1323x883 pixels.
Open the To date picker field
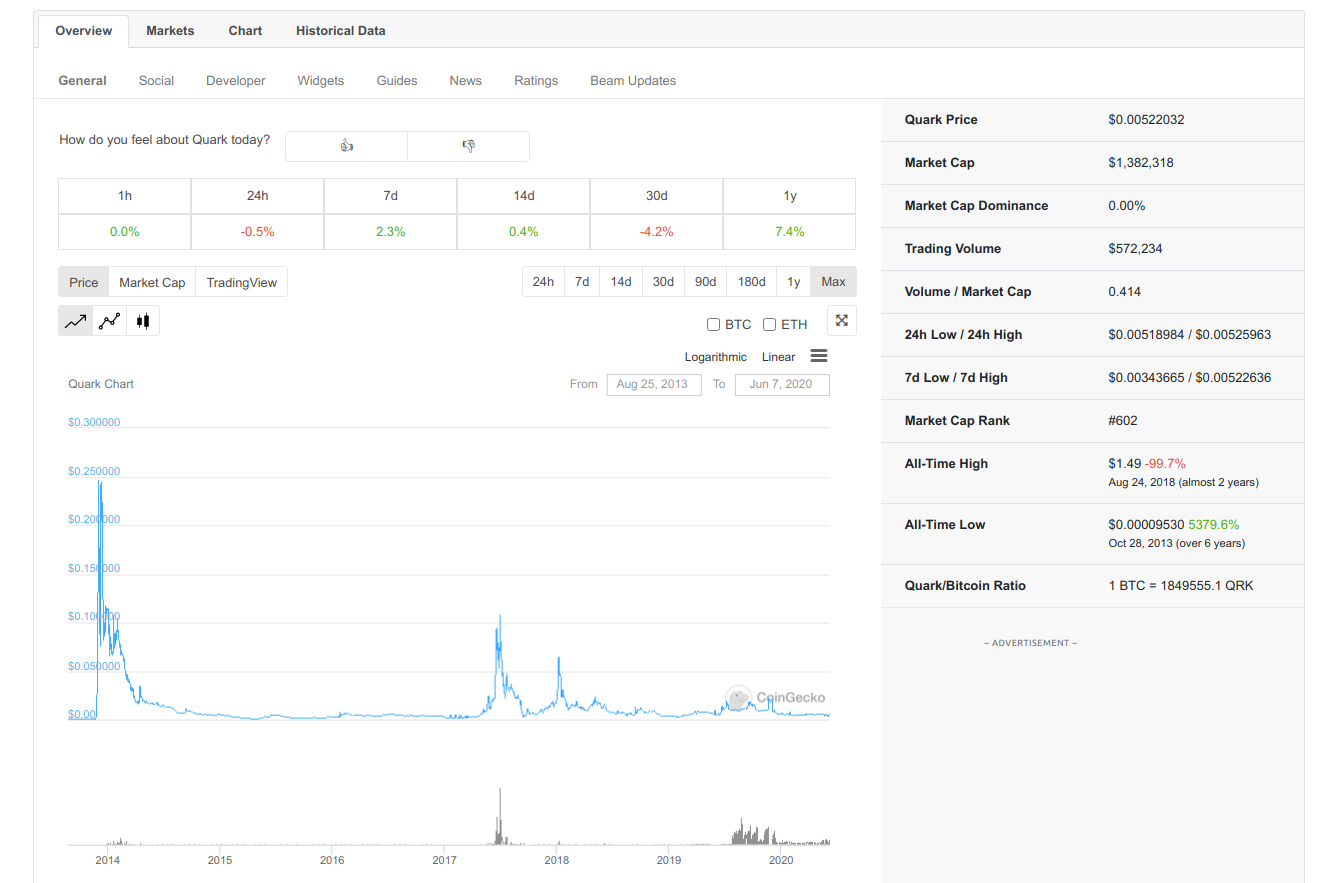[x=781, y=384]
